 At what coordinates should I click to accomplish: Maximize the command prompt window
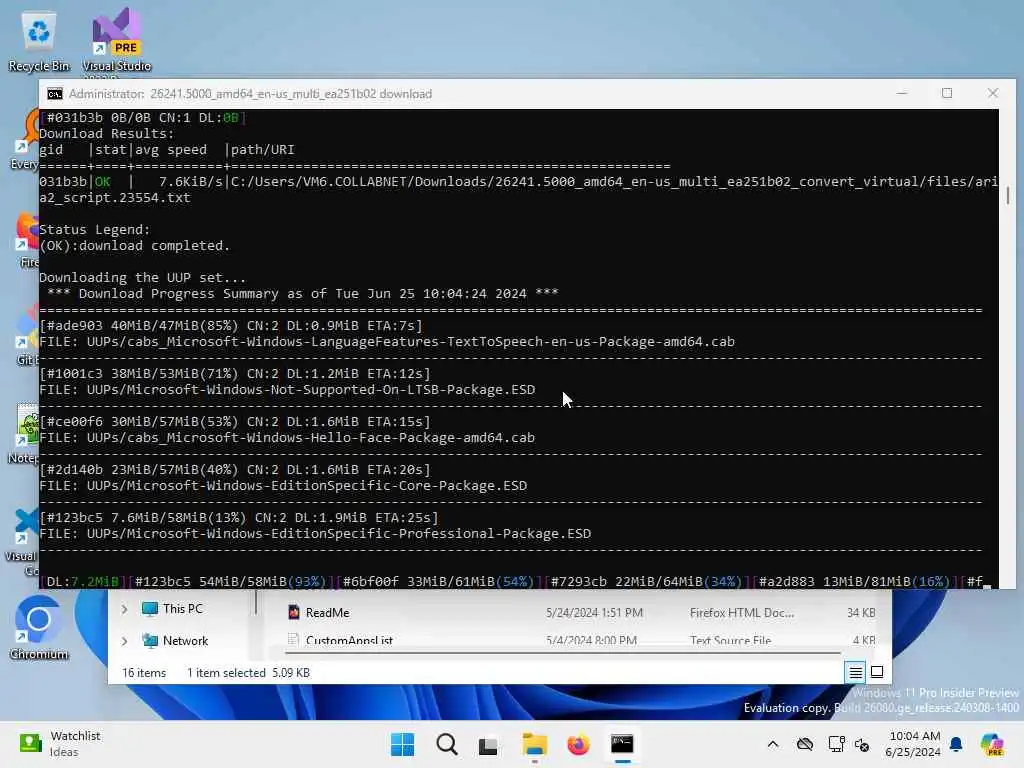click(x=947, y=93)
